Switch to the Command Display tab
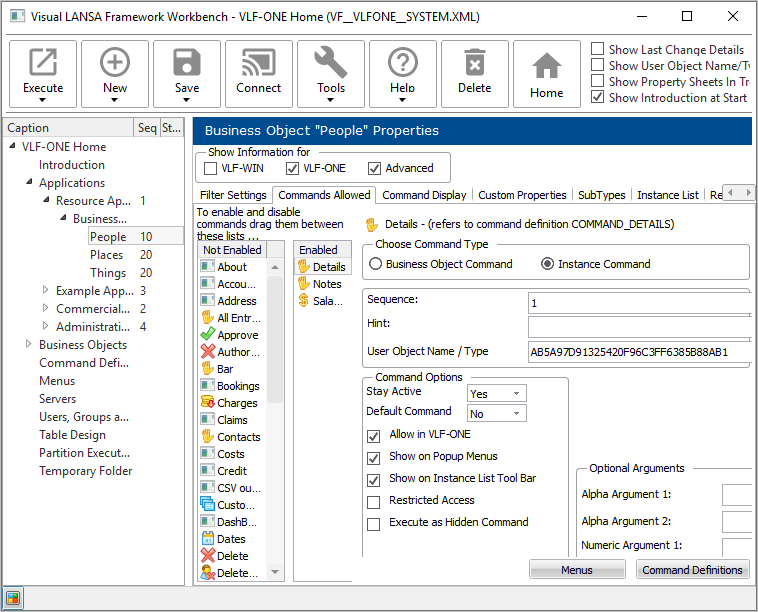This screenshot has height=612, width=758. (424, 195)
